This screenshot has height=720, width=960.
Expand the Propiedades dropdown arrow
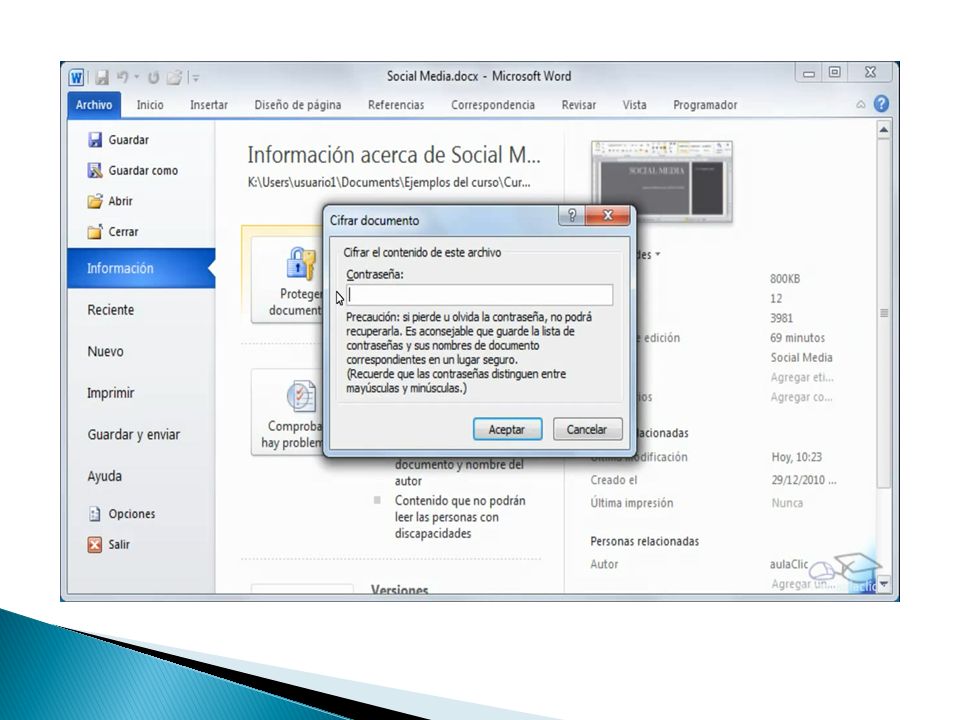pyautogui.click(x=658, y=254)
